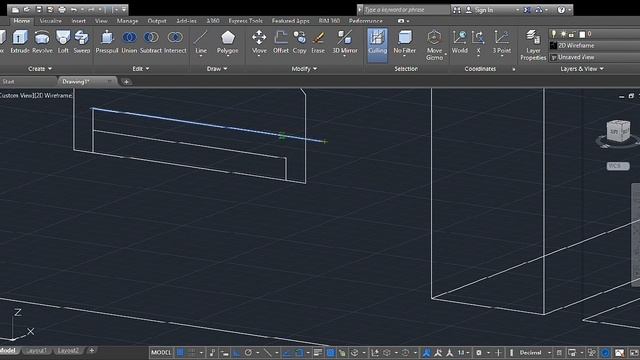Choose the Sweep tool
This screenshot has width=640, height=360.
[x=82, y=42]
